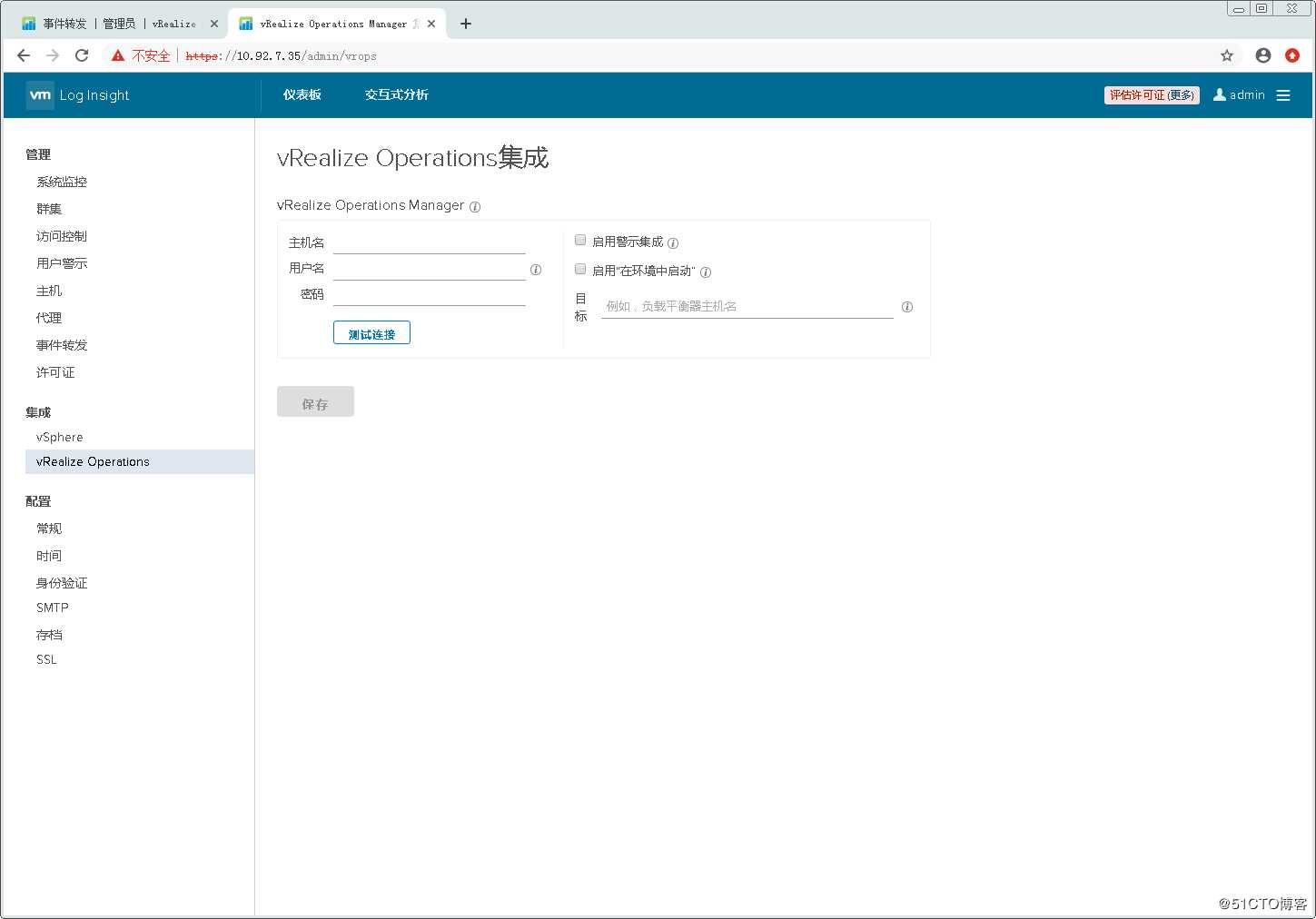Image resolution: width=1316 pixels, height=919 pixels.
Task: Go back using the browser back arrow
Action: (24, 55)
